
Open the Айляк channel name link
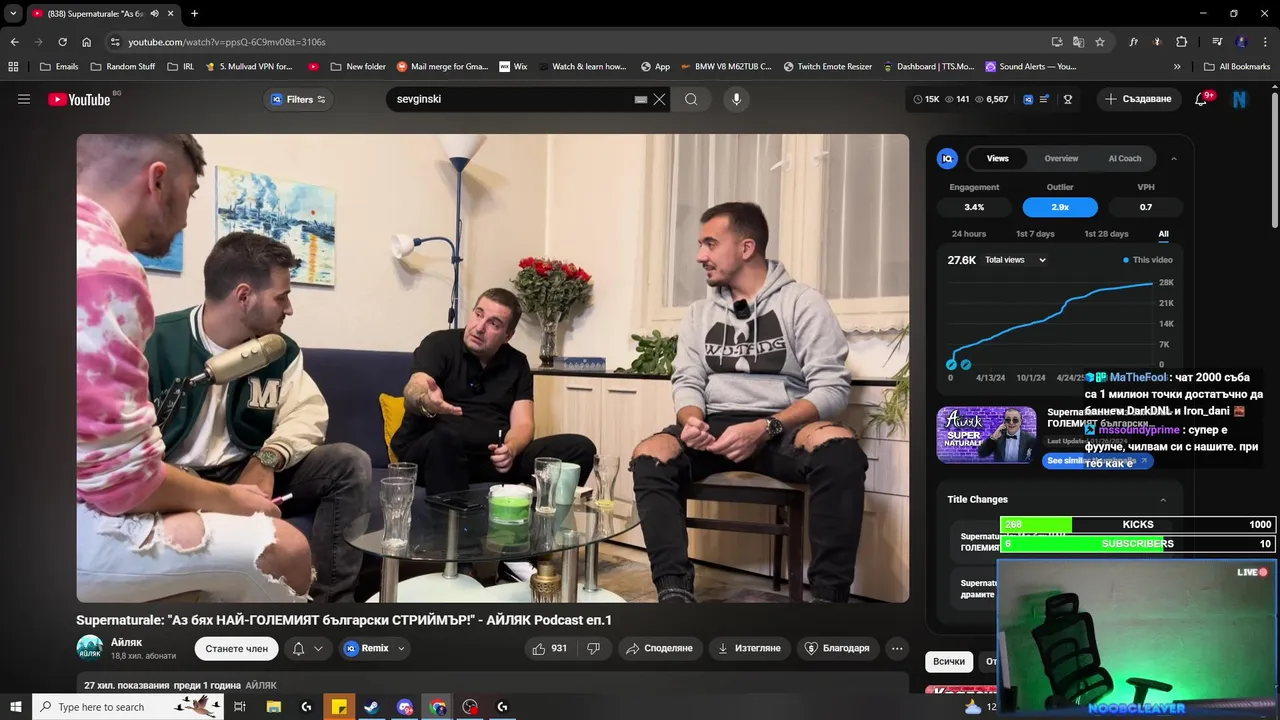click(126, 642)
